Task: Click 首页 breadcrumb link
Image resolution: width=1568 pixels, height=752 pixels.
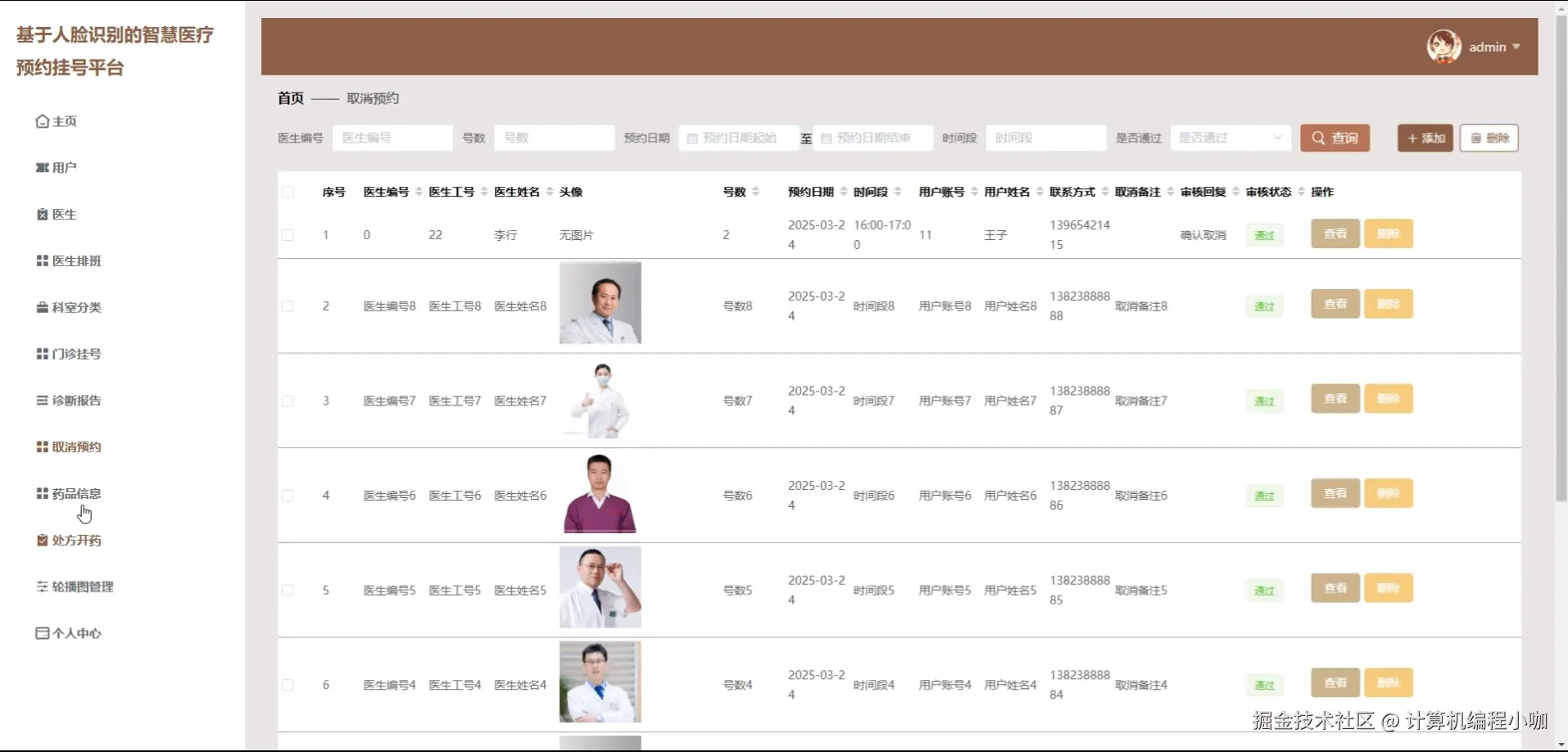Action: [x=291, y=98]
